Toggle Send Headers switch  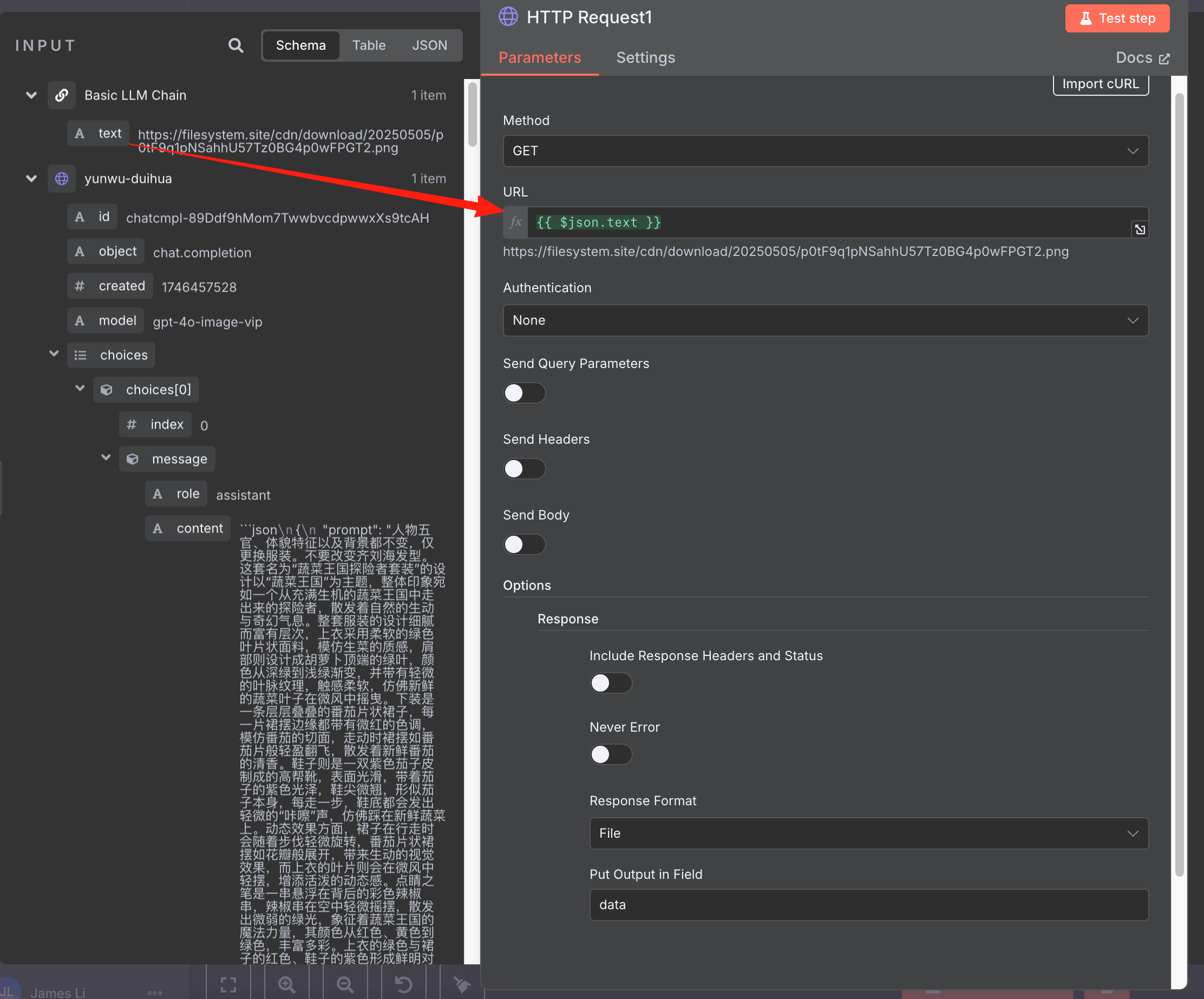524,469
